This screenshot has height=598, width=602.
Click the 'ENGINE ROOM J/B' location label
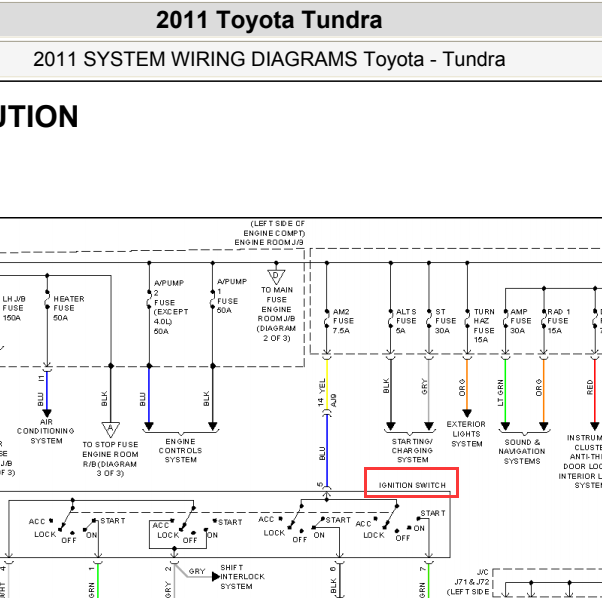coord(269,243)
